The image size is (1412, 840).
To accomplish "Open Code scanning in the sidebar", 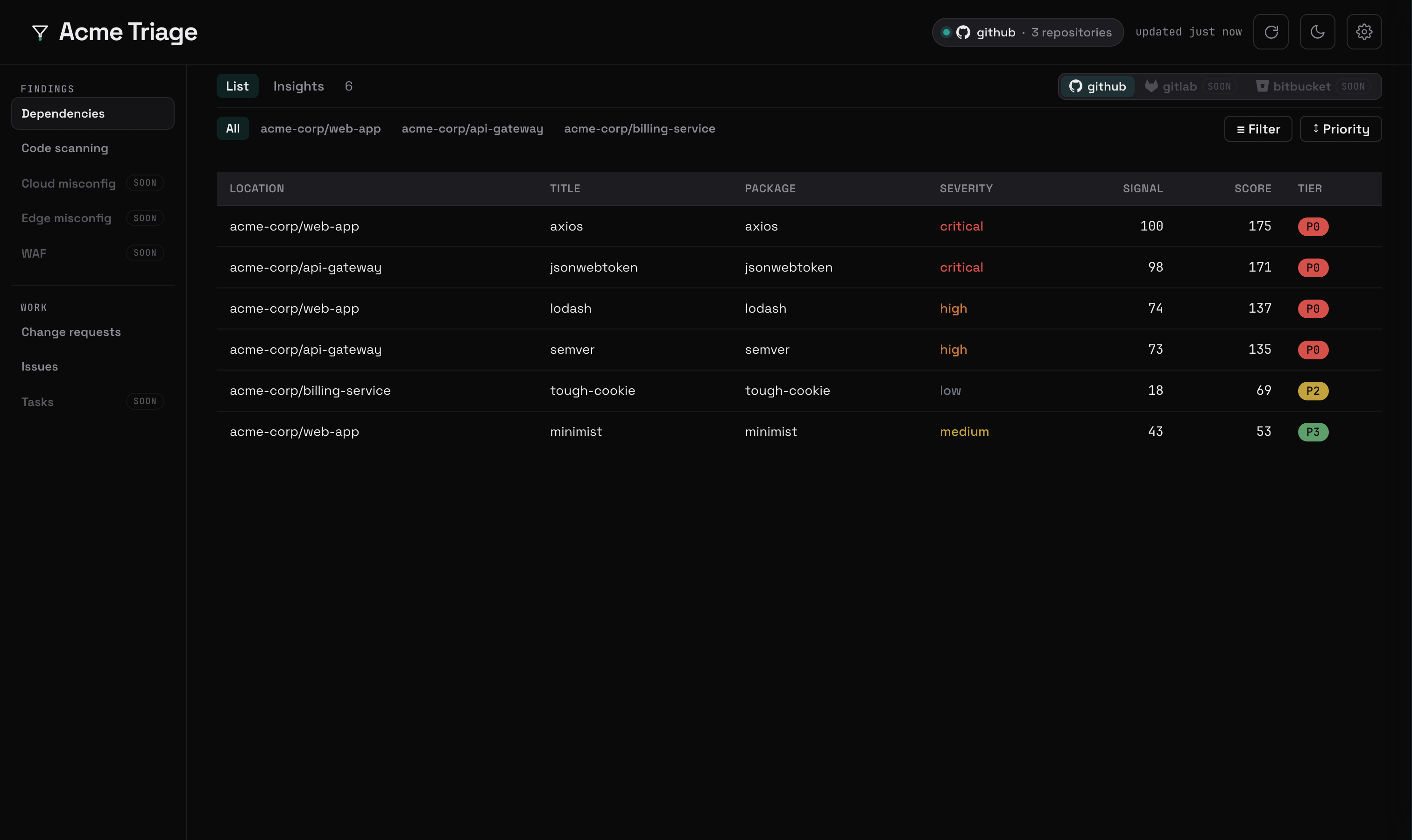I will [93, 148].
